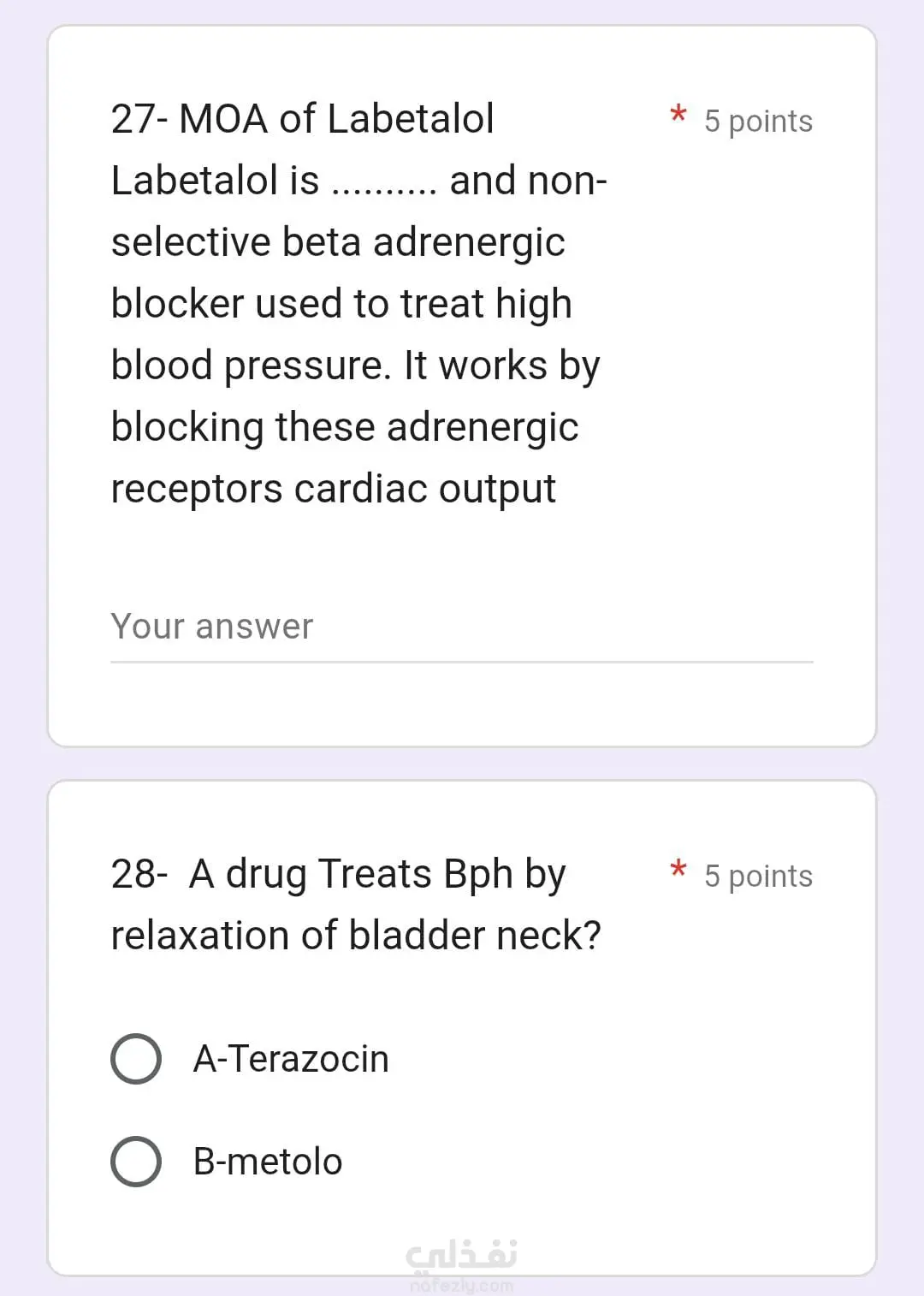This screenshot has height=1296, width=924.
Task: Click the '5 points' label for question 28
Action: (758, 877)
